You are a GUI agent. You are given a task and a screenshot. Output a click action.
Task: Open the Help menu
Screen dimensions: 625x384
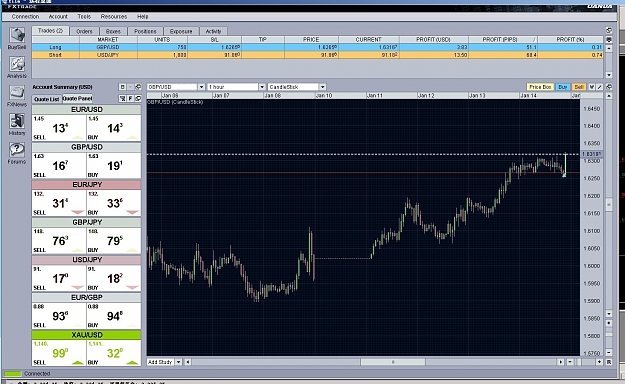click(143, 17)
